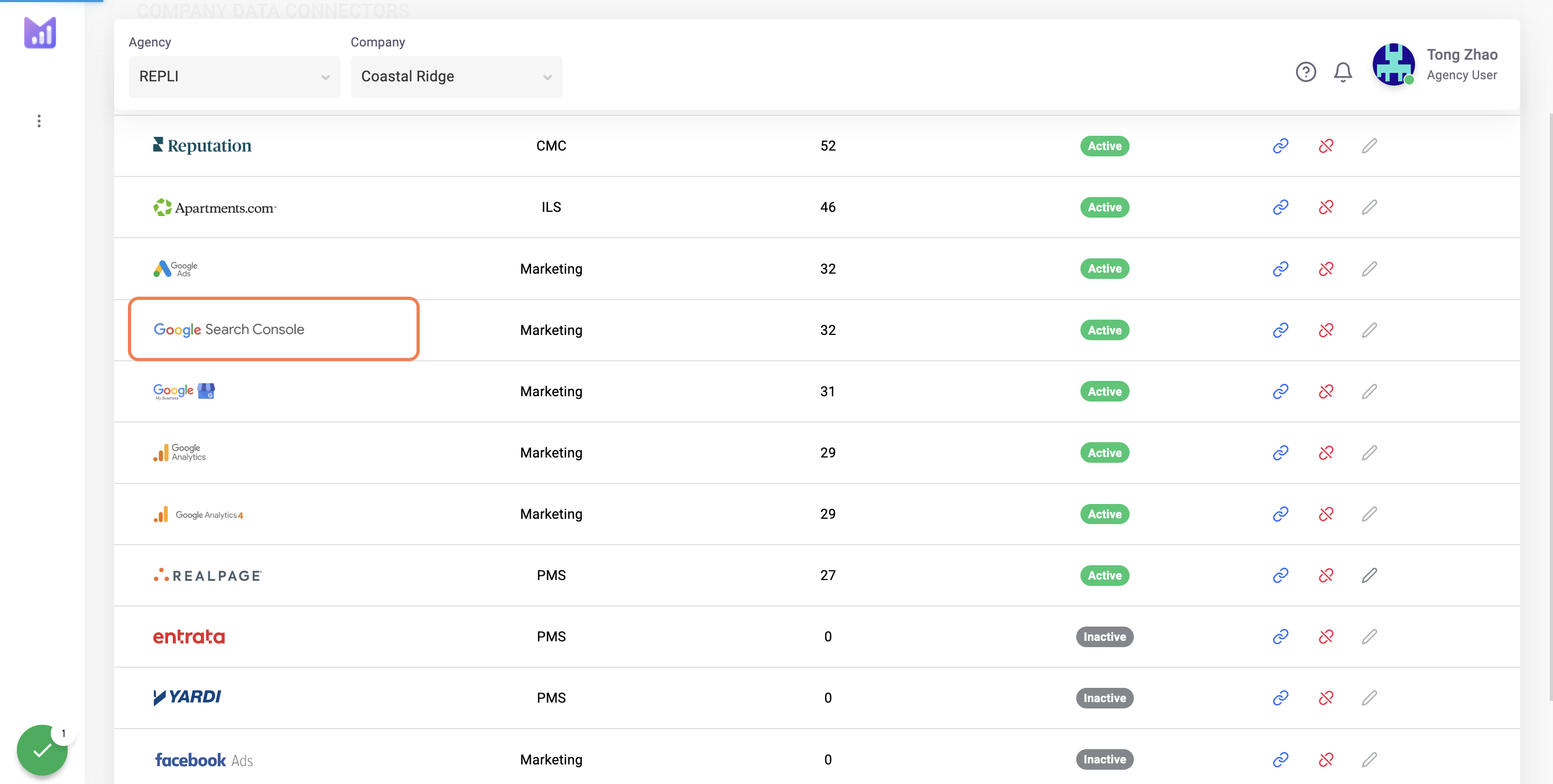Edit the Facebook Ads connector via pencil icon

(1369, 759)
